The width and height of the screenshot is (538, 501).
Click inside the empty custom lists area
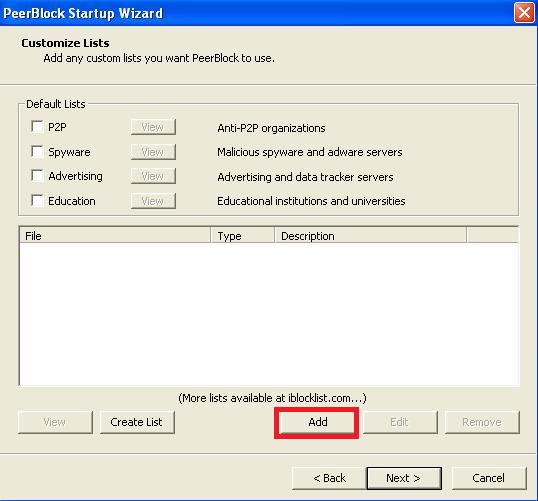pyautogui.click(x=269, y=314)
